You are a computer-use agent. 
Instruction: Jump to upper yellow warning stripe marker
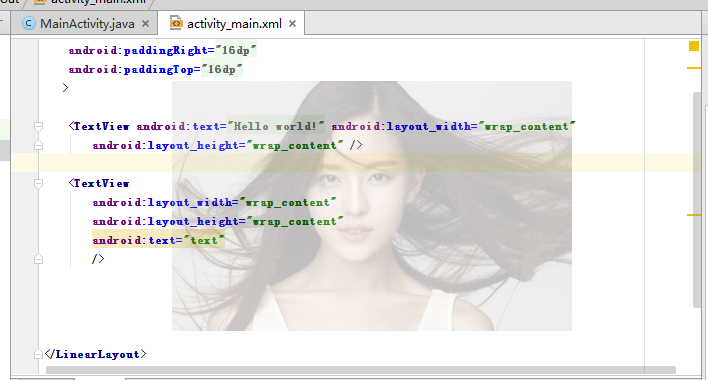[694, 68]
